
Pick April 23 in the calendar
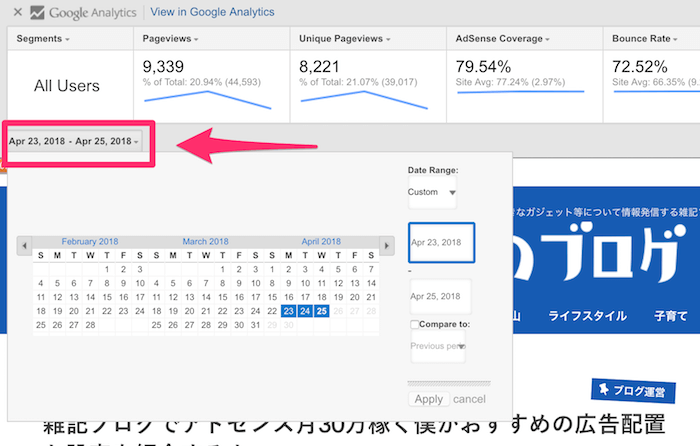[x=288, y=311]
